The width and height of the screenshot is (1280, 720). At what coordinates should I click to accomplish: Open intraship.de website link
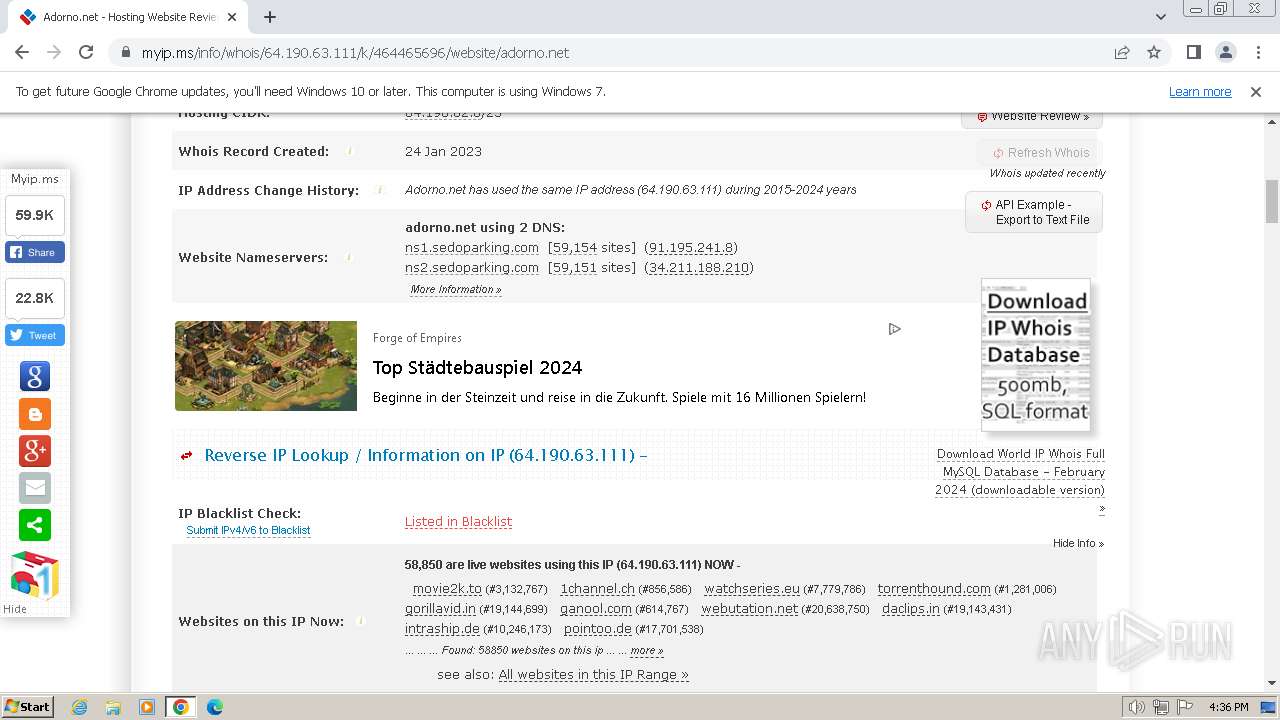point(442,629)
